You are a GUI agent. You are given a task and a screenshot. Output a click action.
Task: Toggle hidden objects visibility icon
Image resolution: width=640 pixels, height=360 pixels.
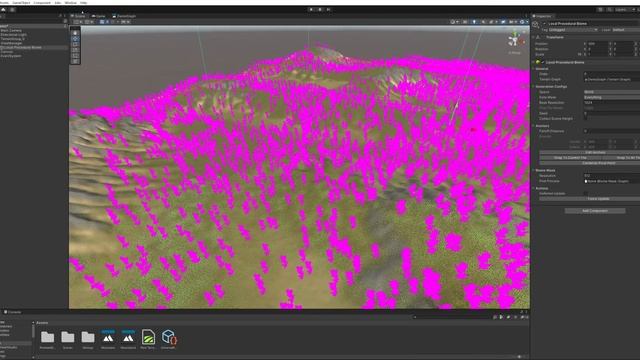(x=503, y=22)
